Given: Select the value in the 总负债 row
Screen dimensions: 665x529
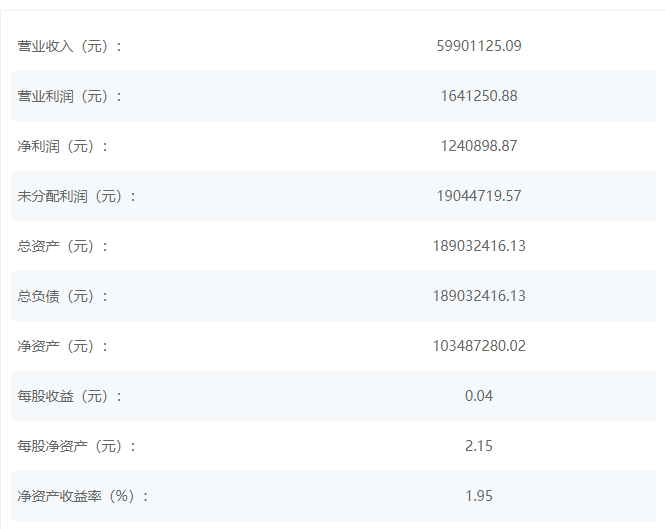Looking at the screenshot, I should point(479,296).
